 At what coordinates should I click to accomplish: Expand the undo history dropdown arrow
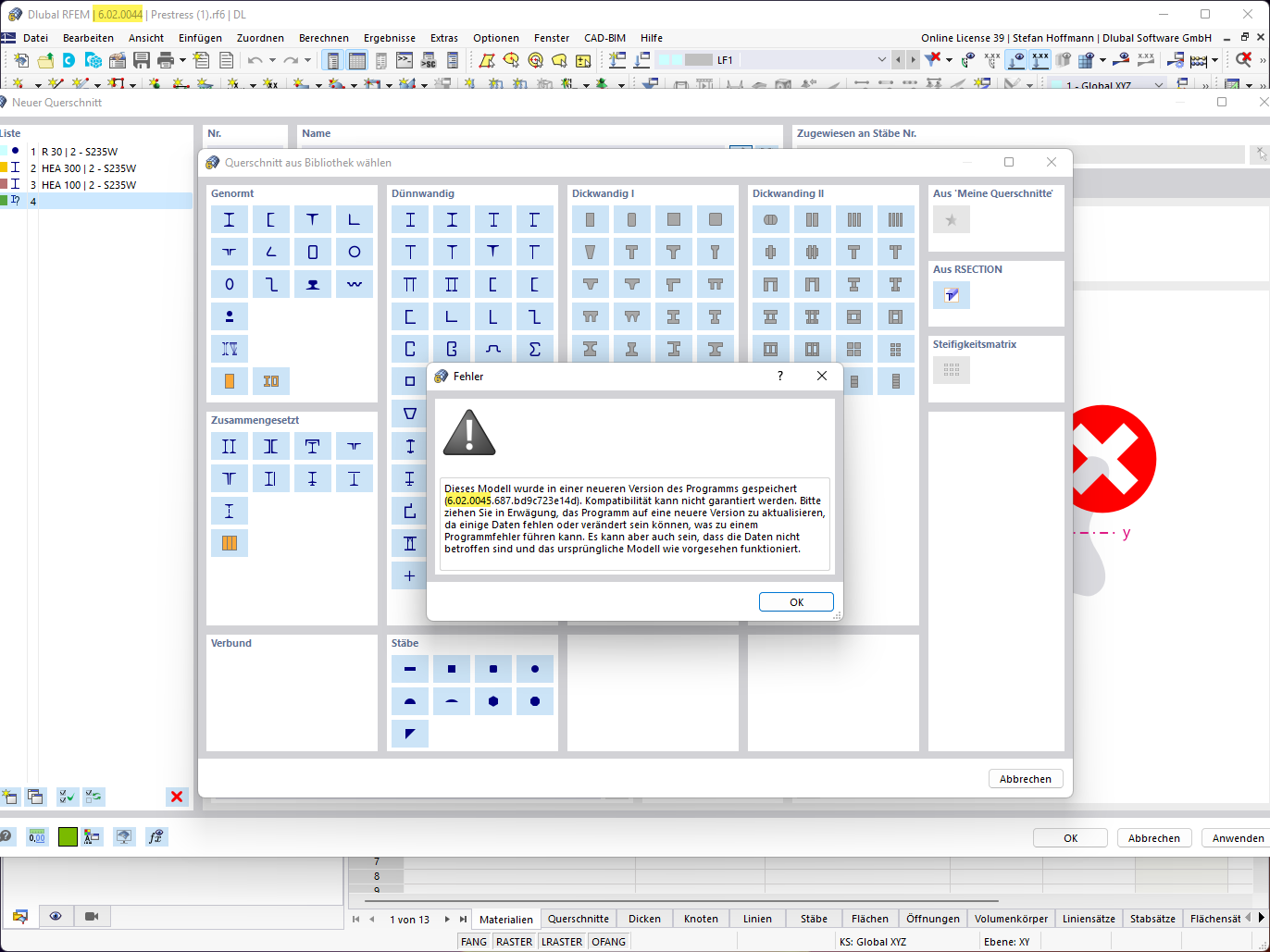271,60
